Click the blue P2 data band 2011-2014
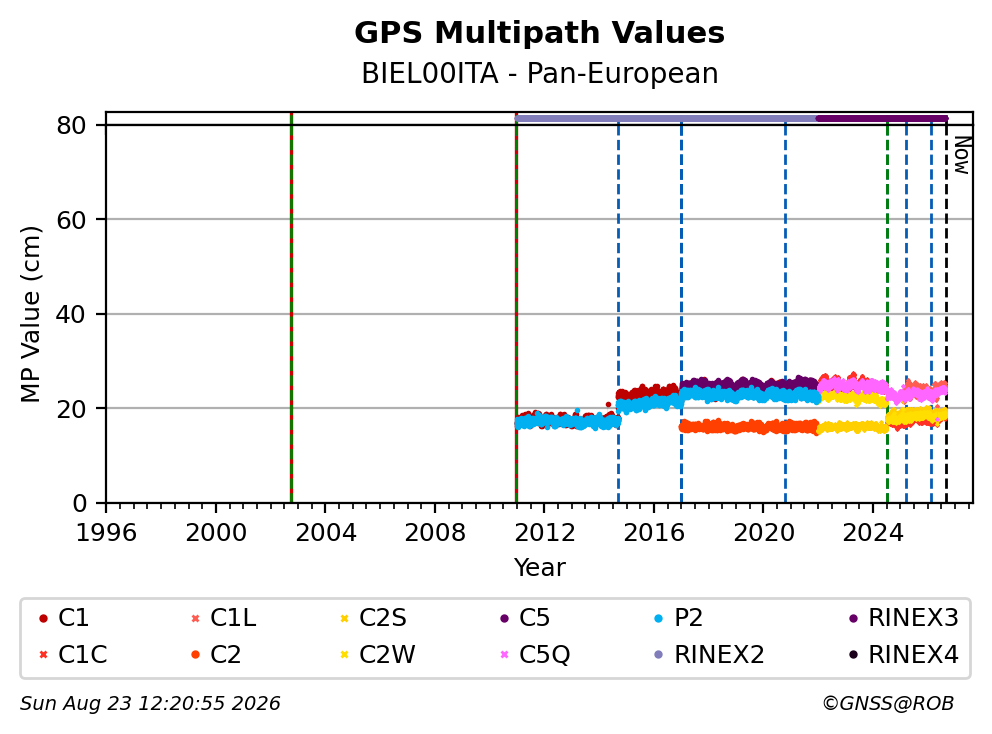Viewport: 992px width, 734px height. pyautogui.click(x=567, y=422)
